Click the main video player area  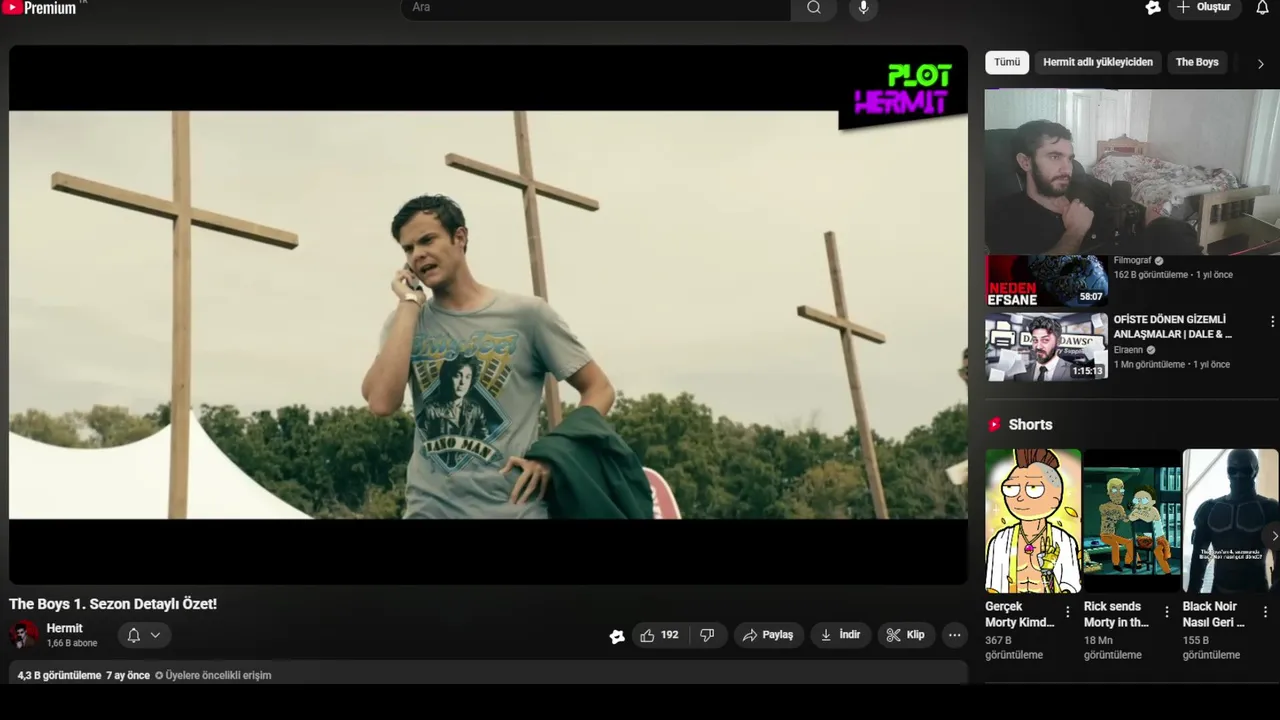point(488,314)
